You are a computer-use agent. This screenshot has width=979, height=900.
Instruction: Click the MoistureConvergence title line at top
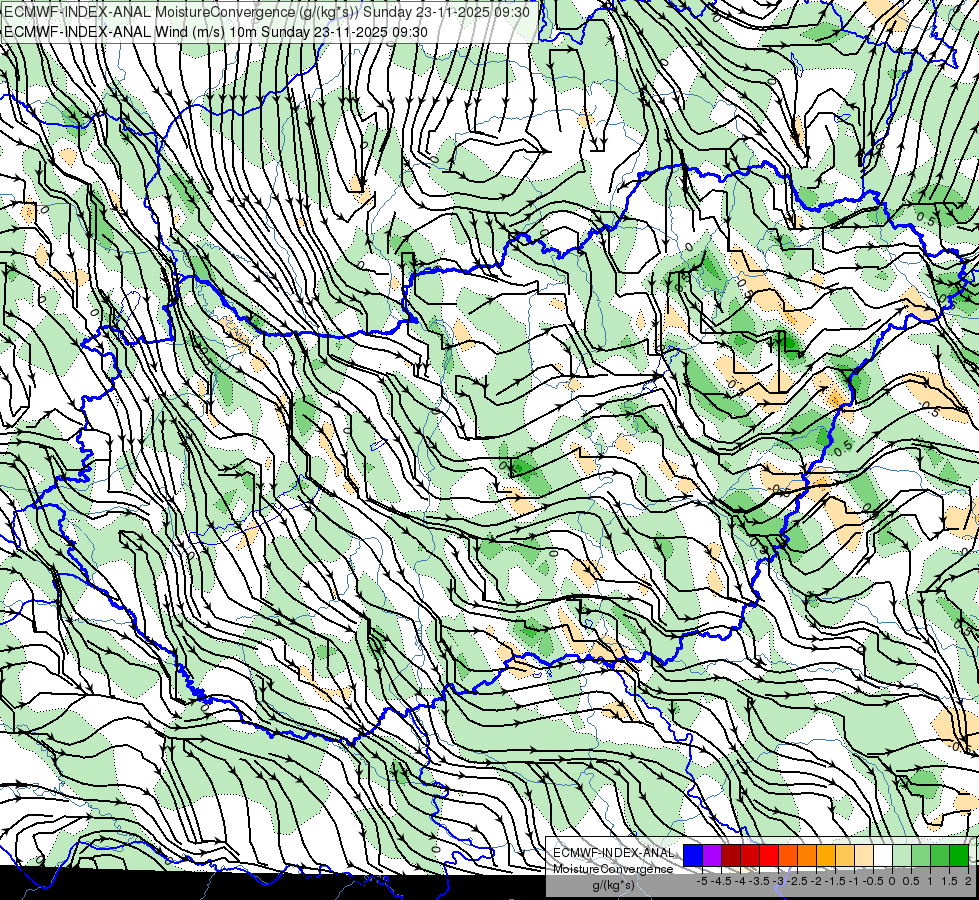(267, 12)
